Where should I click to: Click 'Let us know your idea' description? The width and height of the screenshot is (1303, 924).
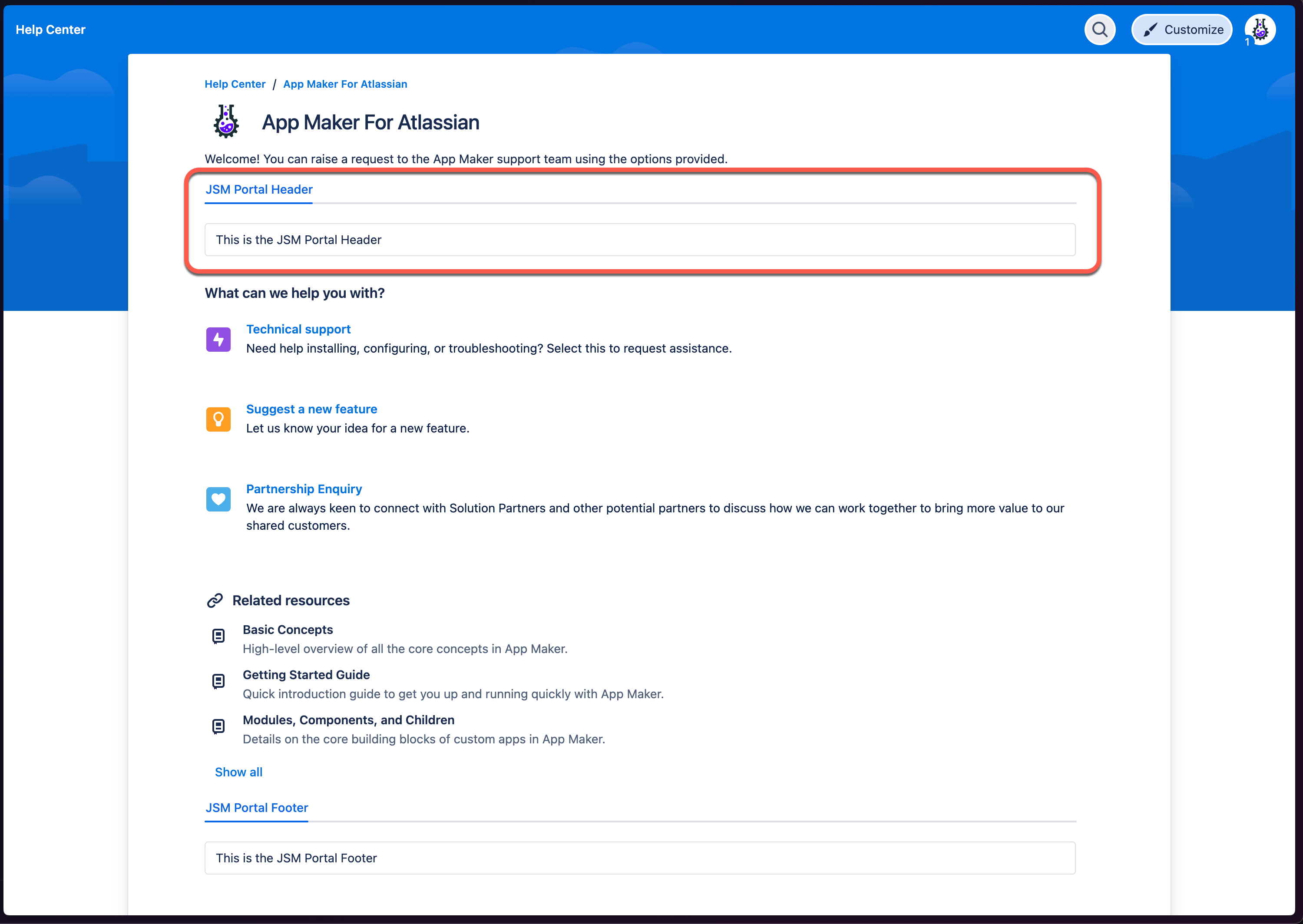pyautogui.click(x=358, y=429)
